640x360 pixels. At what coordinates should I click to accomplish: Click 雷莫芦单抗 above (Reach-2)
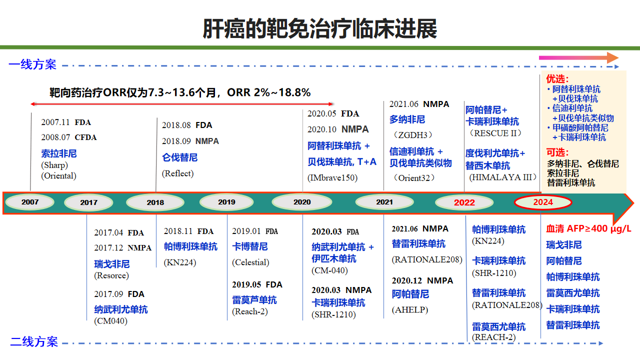254,300
